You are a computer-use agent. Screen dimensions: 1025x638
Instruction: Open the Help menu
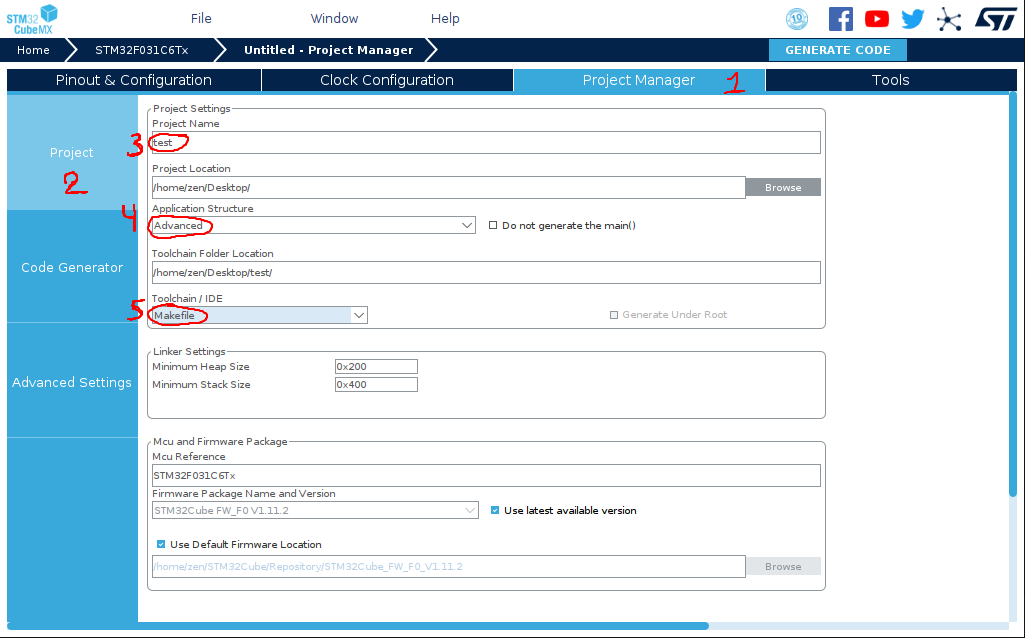click(x=445, y=18)
